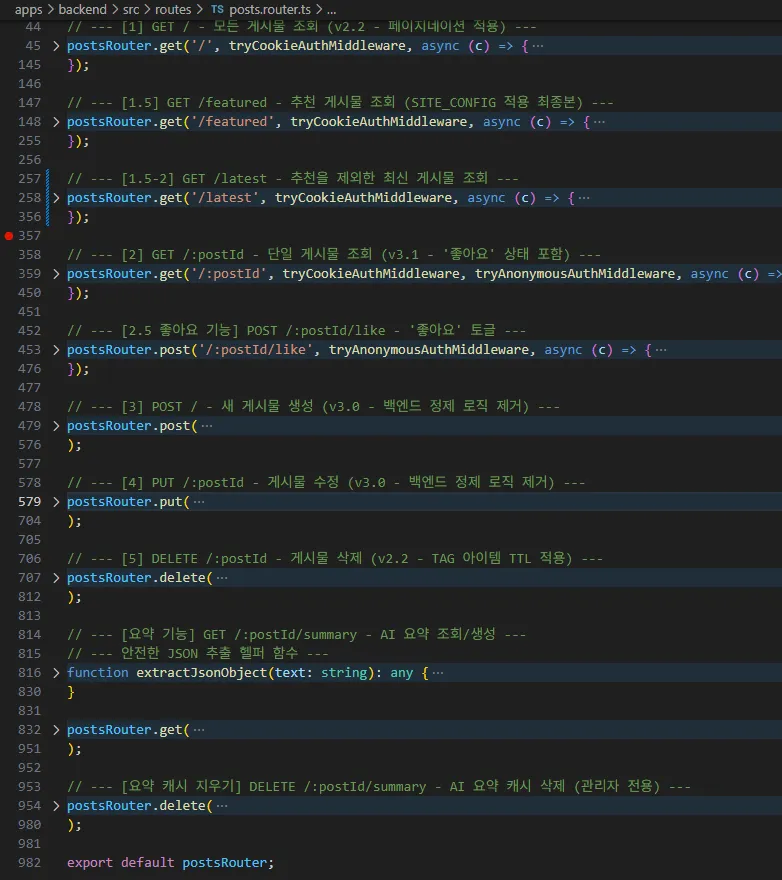This screenshot has height=880, width=782.
Task: Click the folded-code ellipsis on line 148
Action: [x=600, y=122]
